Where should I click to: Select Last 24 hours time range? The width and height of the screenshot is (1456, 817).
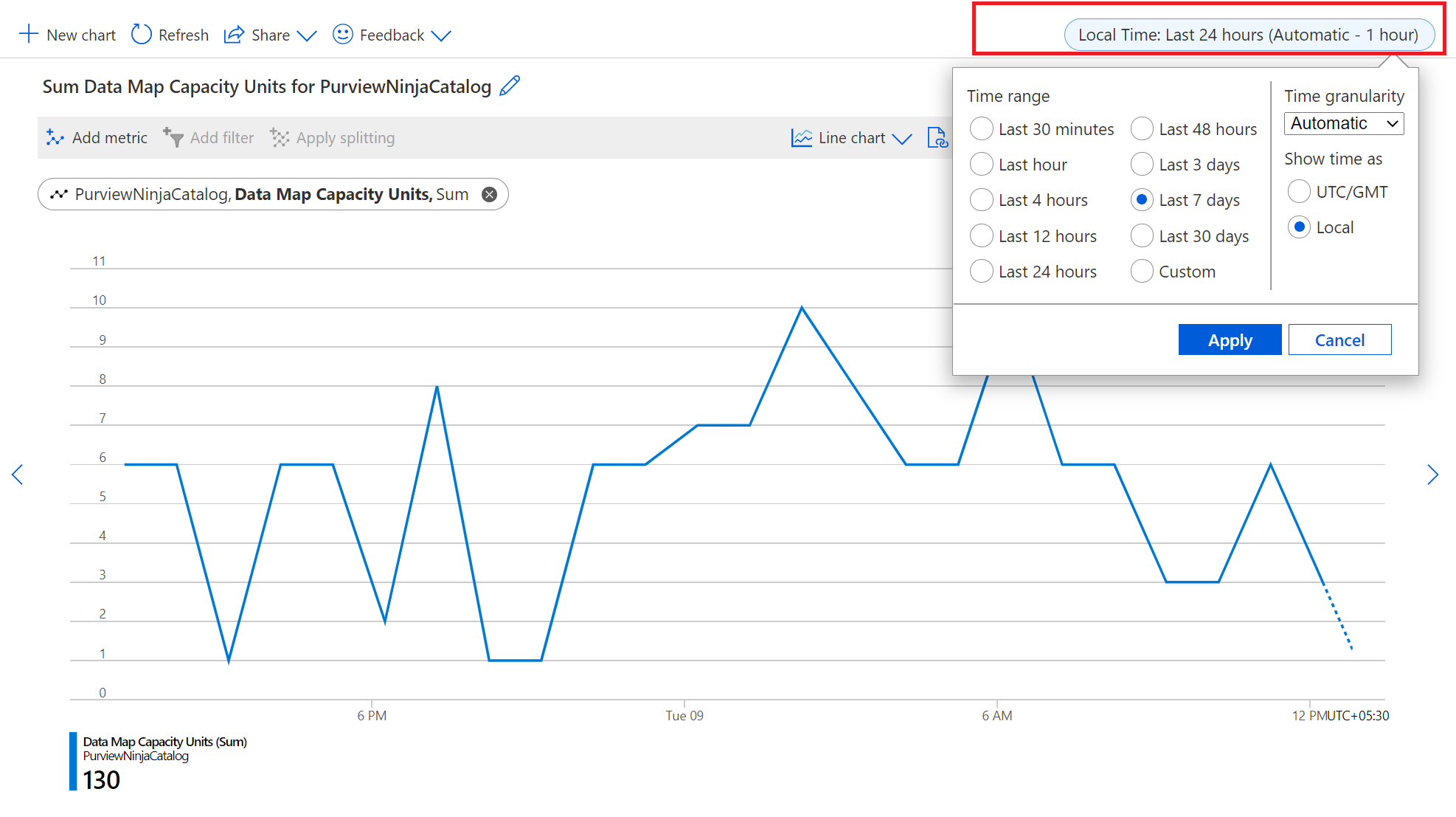983,271
